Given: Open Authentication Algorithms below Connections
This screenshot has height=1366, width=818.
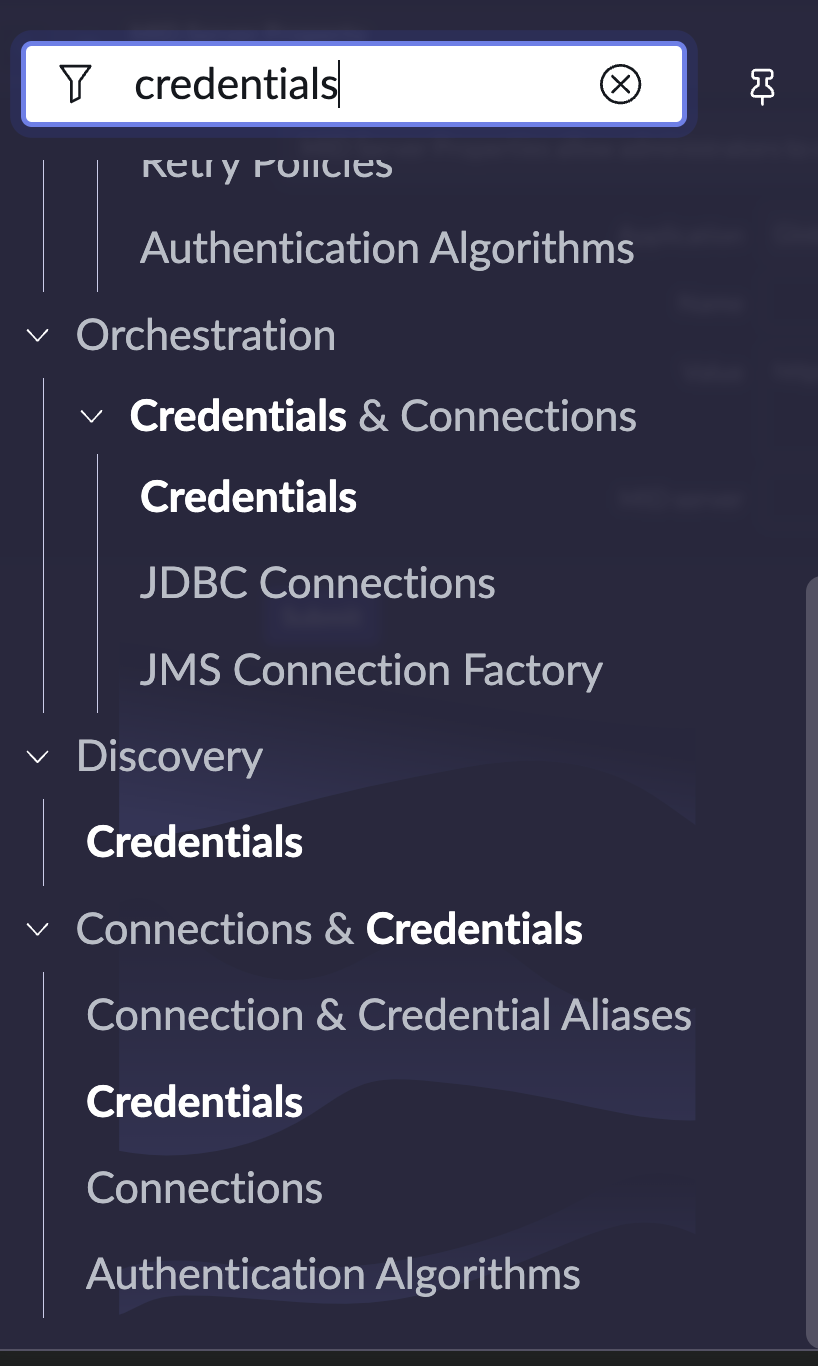Looking at the screenshot, I should [333, 1274].
